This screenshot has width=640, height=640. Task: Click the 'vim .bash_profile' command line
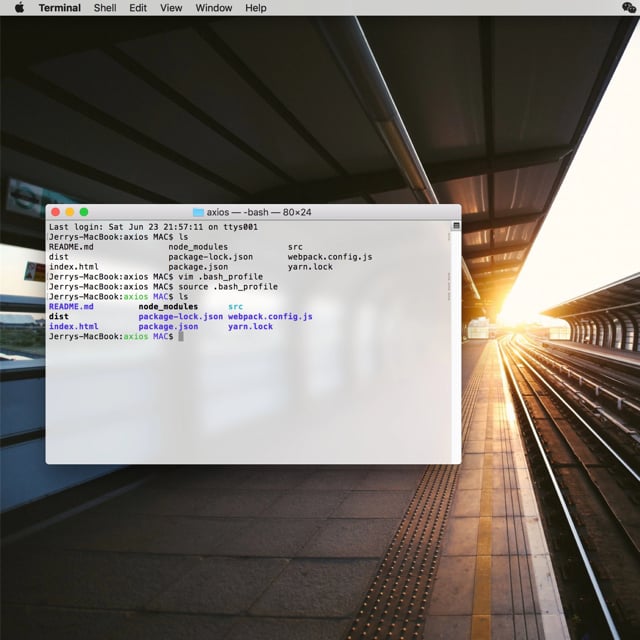[156, 277]
